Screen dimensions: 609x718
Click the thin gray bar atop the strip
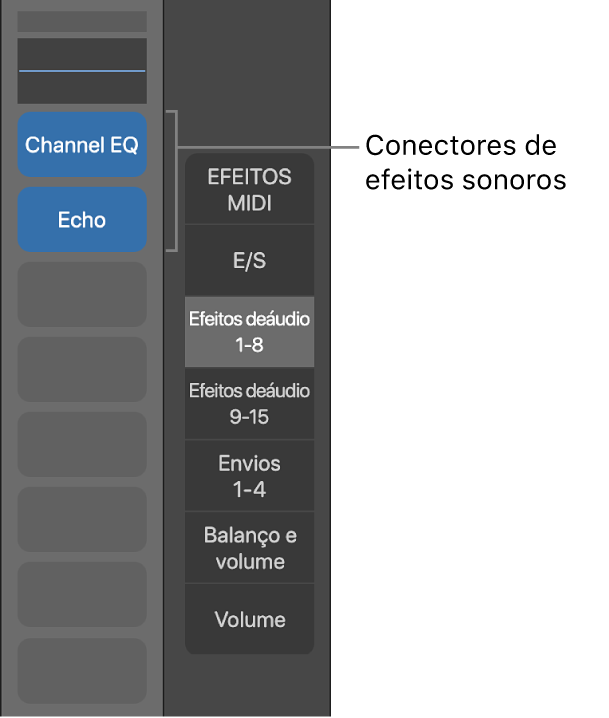82,21
